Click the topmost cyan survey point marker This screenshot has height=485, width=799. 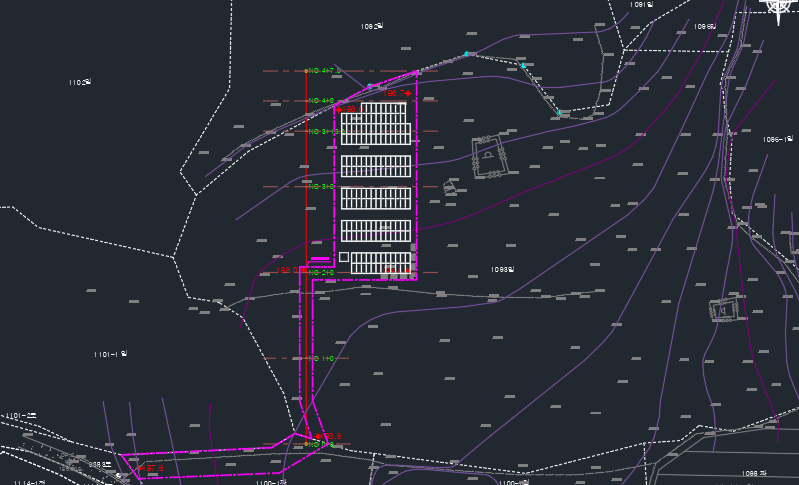coord(467,53)
